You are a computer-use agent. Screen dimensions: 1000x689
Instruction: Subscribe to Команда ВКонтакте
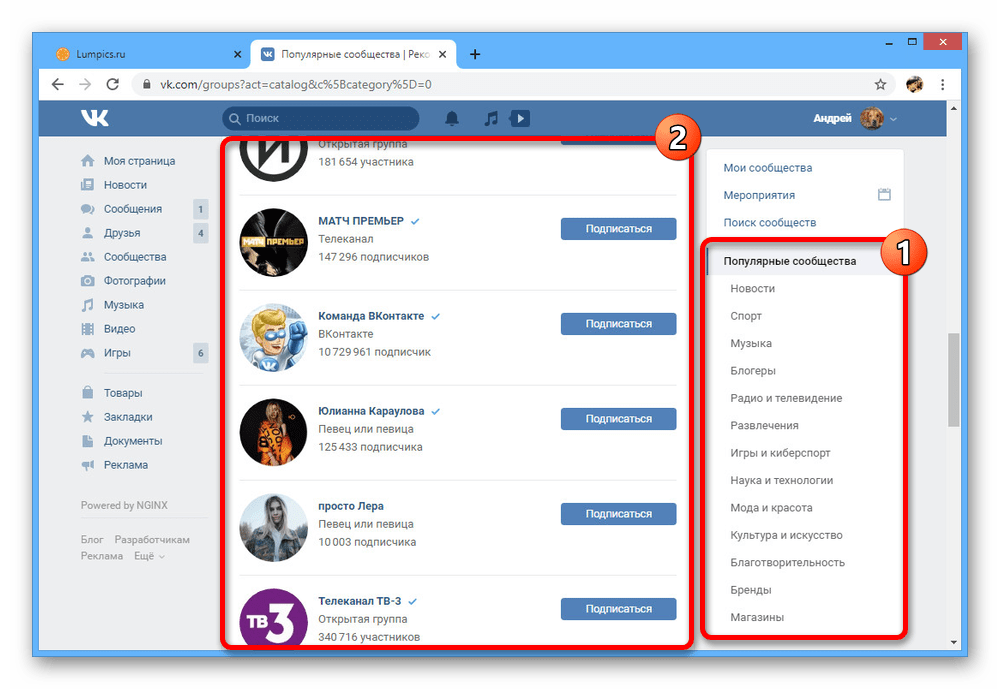coord(618,324)
